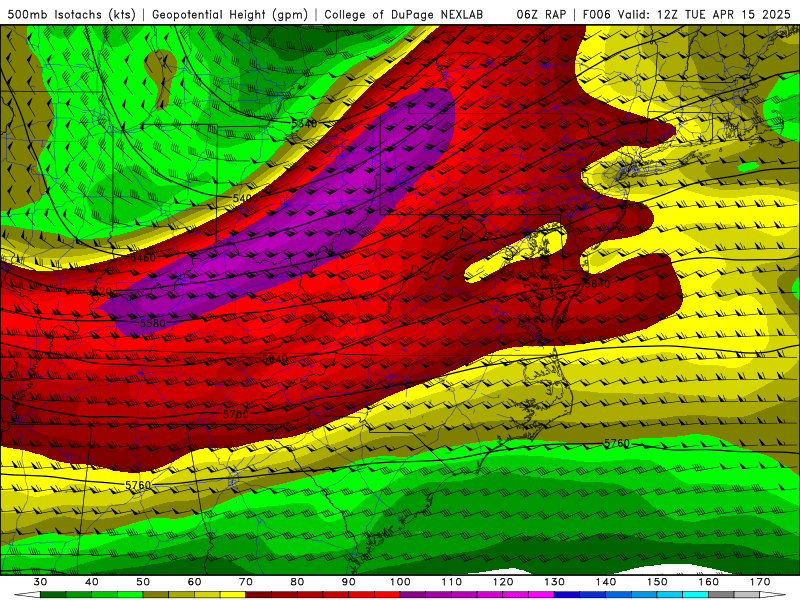Click the 40 value on the color scale
The height and width of the screenshot is (600, 800).
click(x=92, y=582)
